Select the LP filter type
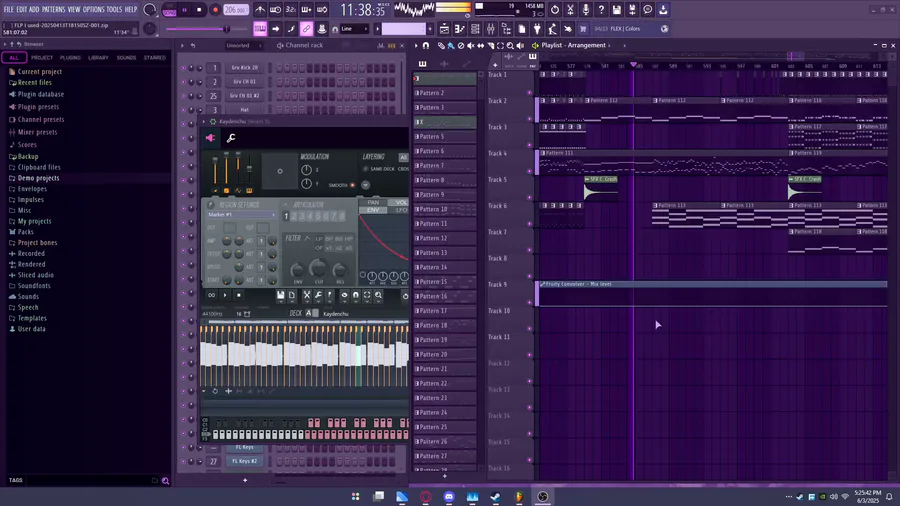This screenshot has height=506, width=900. pos(319,239)
